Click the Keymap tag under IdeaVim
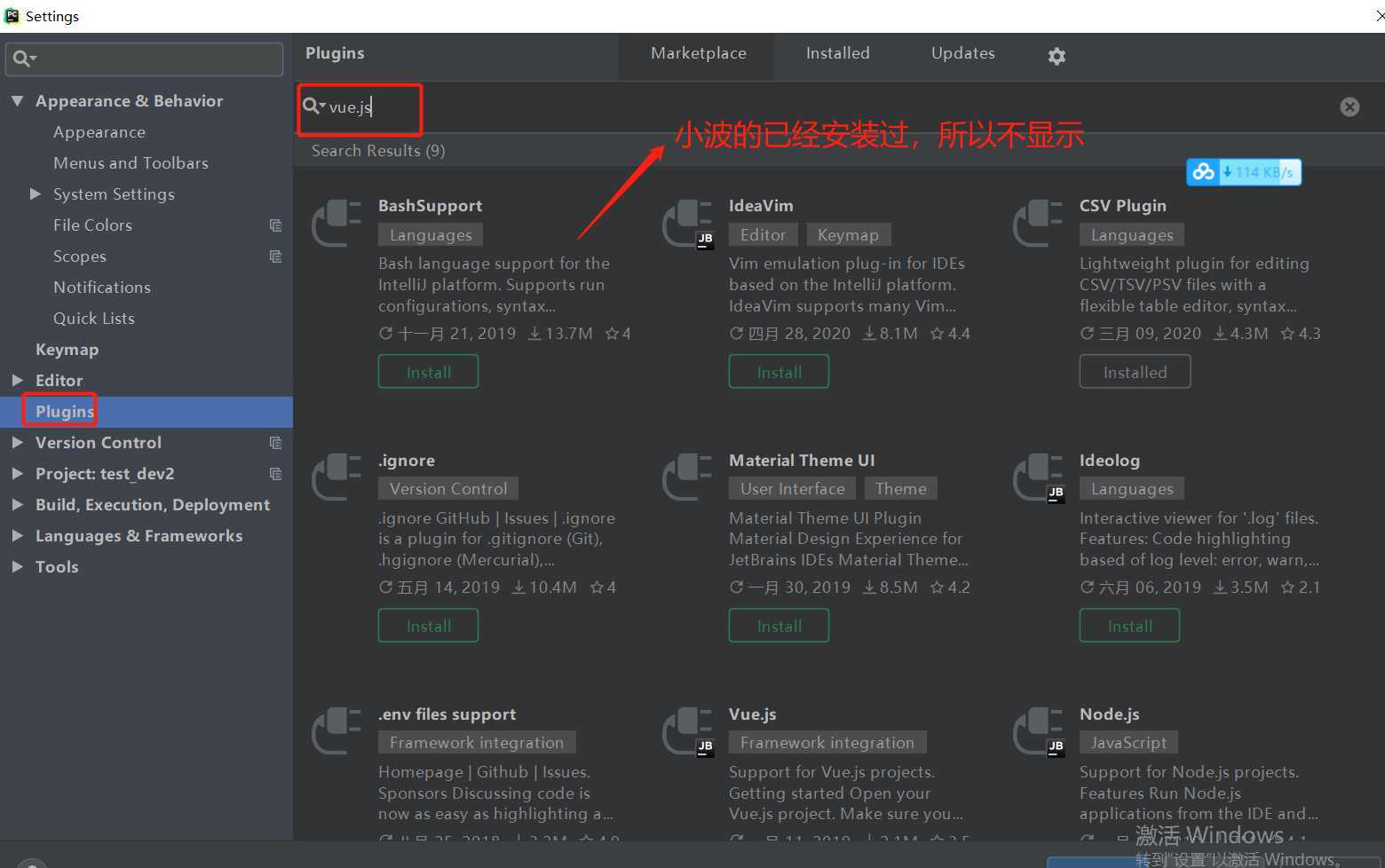 tap(848, 235)
